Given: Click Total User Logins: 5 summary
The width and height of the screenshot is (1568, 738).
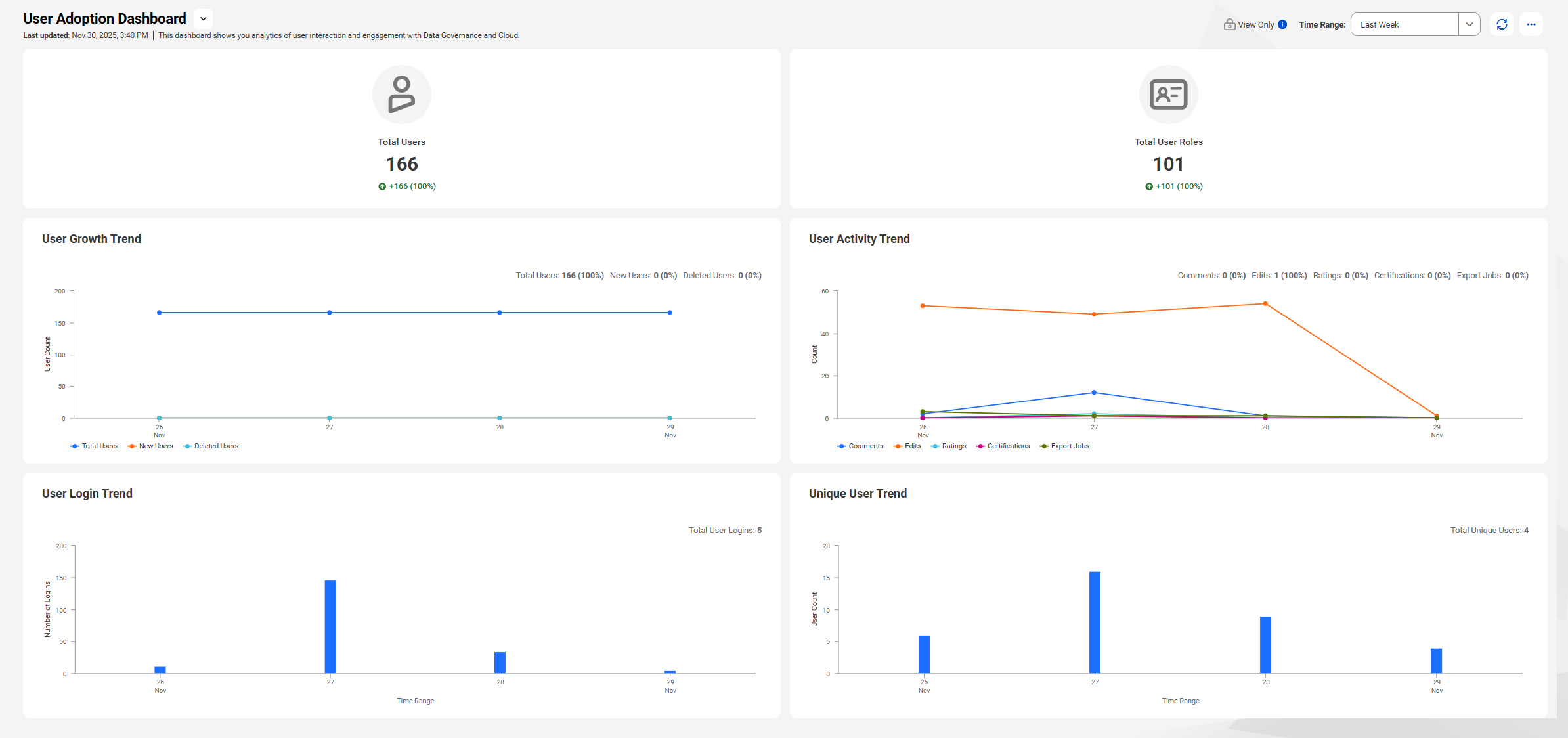Looking at the screenshot, I should pyautogui.click(x=726, y=531).
